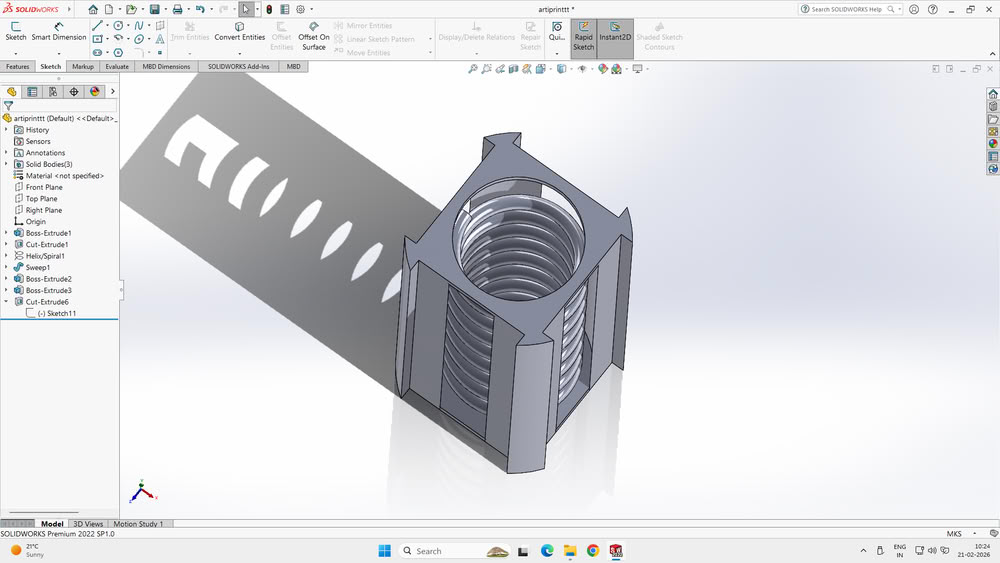Select the Ellipse sketch tool
The height and width of the screenshot is (563, 1000).
(x=139, y=39)
